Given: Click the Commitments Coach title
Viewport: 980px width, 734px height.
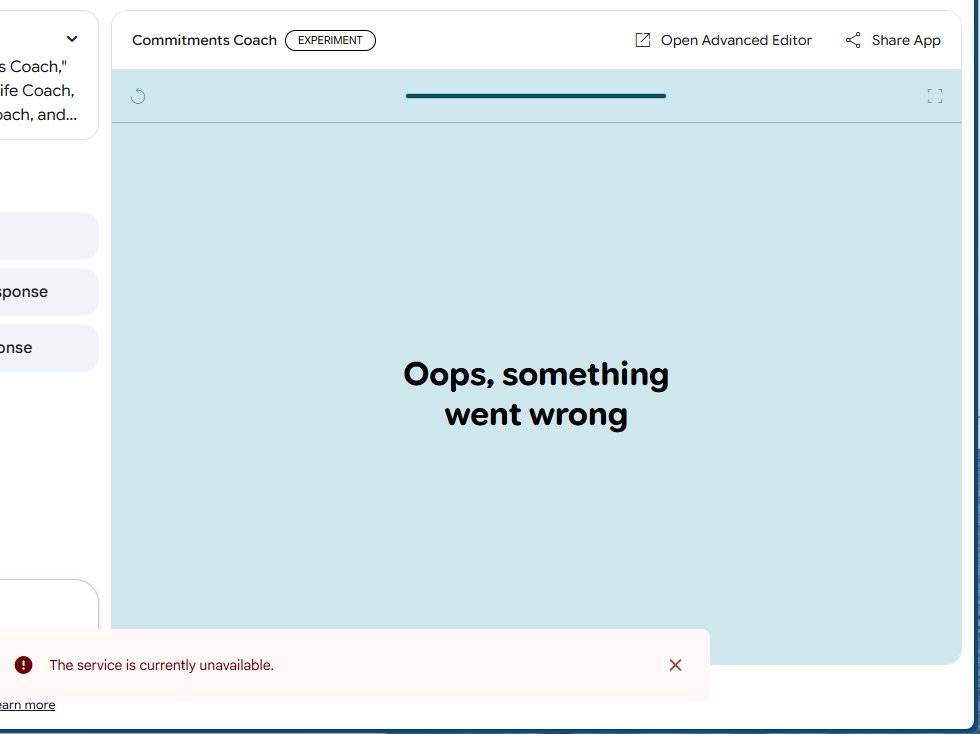Looking at the screenshot, I should (x=204, y=40).
